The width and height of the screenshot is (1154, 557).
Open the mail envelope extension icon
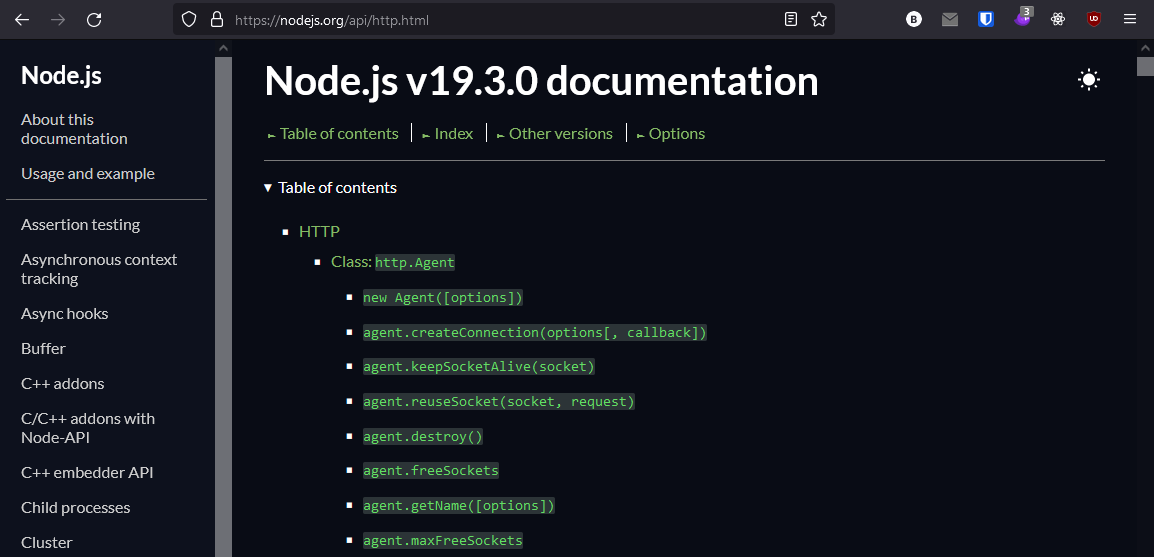coord(950,20)
